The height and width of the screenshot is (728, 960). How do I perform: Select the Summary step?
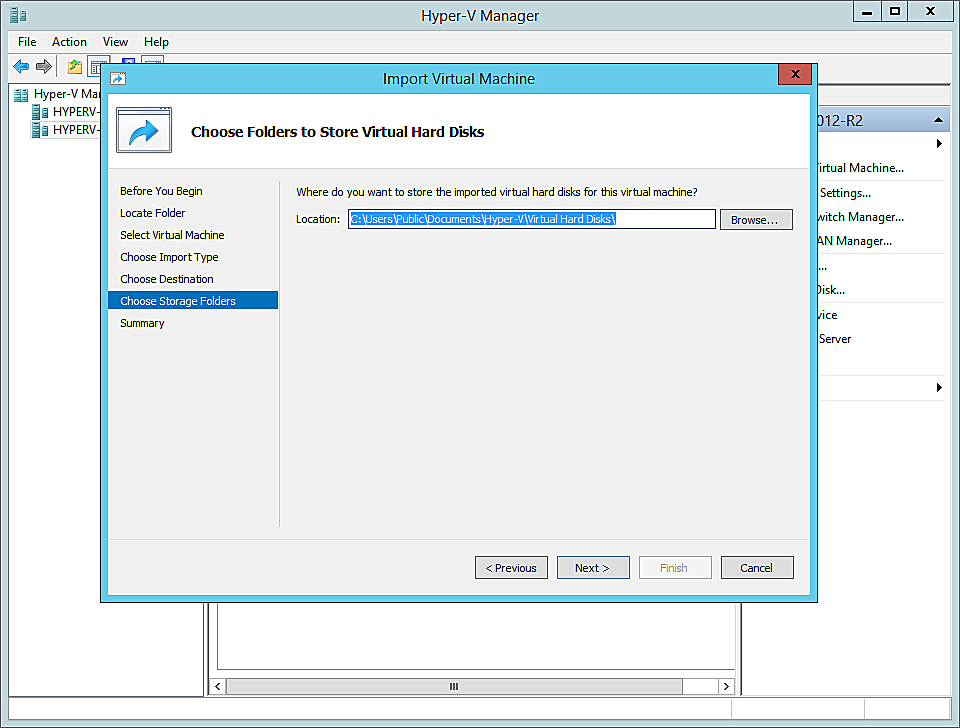142,323
